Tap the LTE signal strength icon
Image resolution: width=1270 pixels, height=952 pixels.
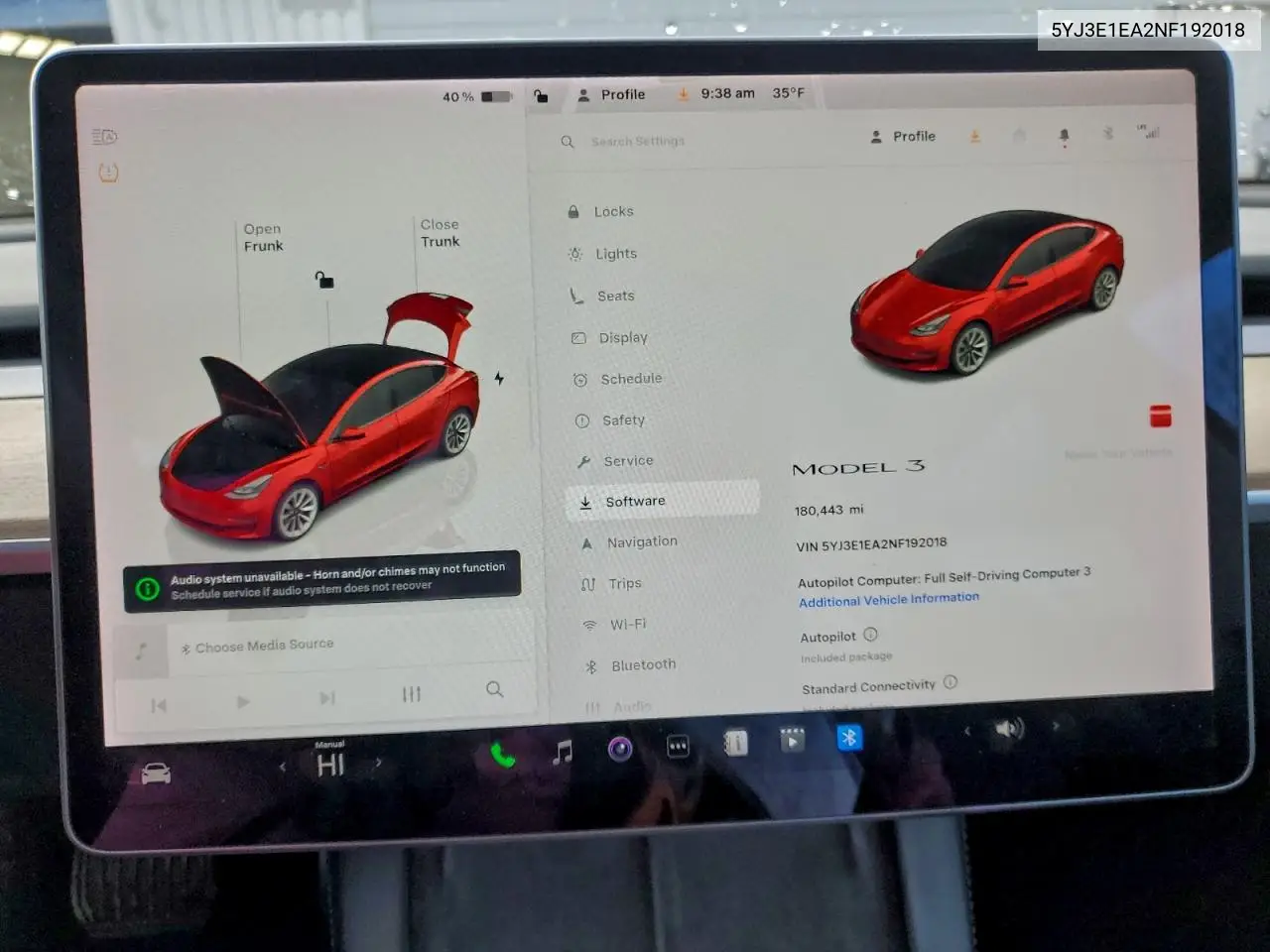coord(1149,131)
